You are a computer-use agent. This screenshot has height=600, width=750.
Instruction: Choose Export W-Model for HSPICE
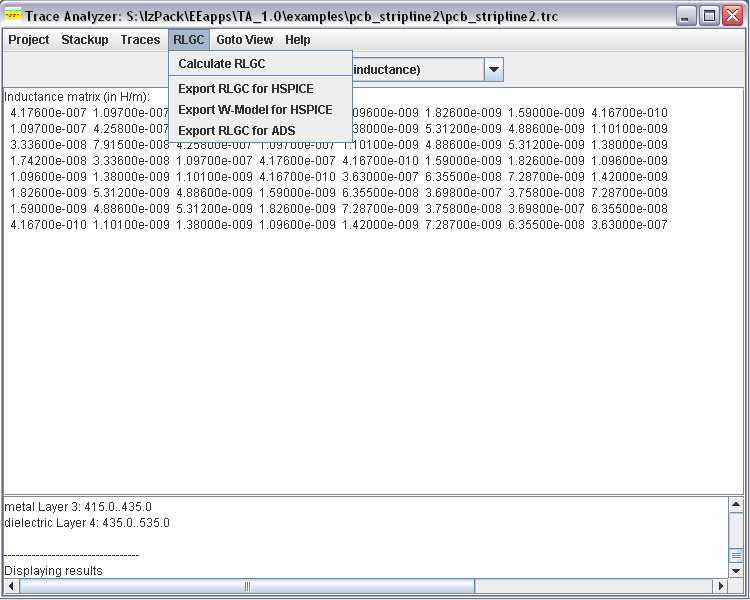pyautogui.click(x=254, y=110)
